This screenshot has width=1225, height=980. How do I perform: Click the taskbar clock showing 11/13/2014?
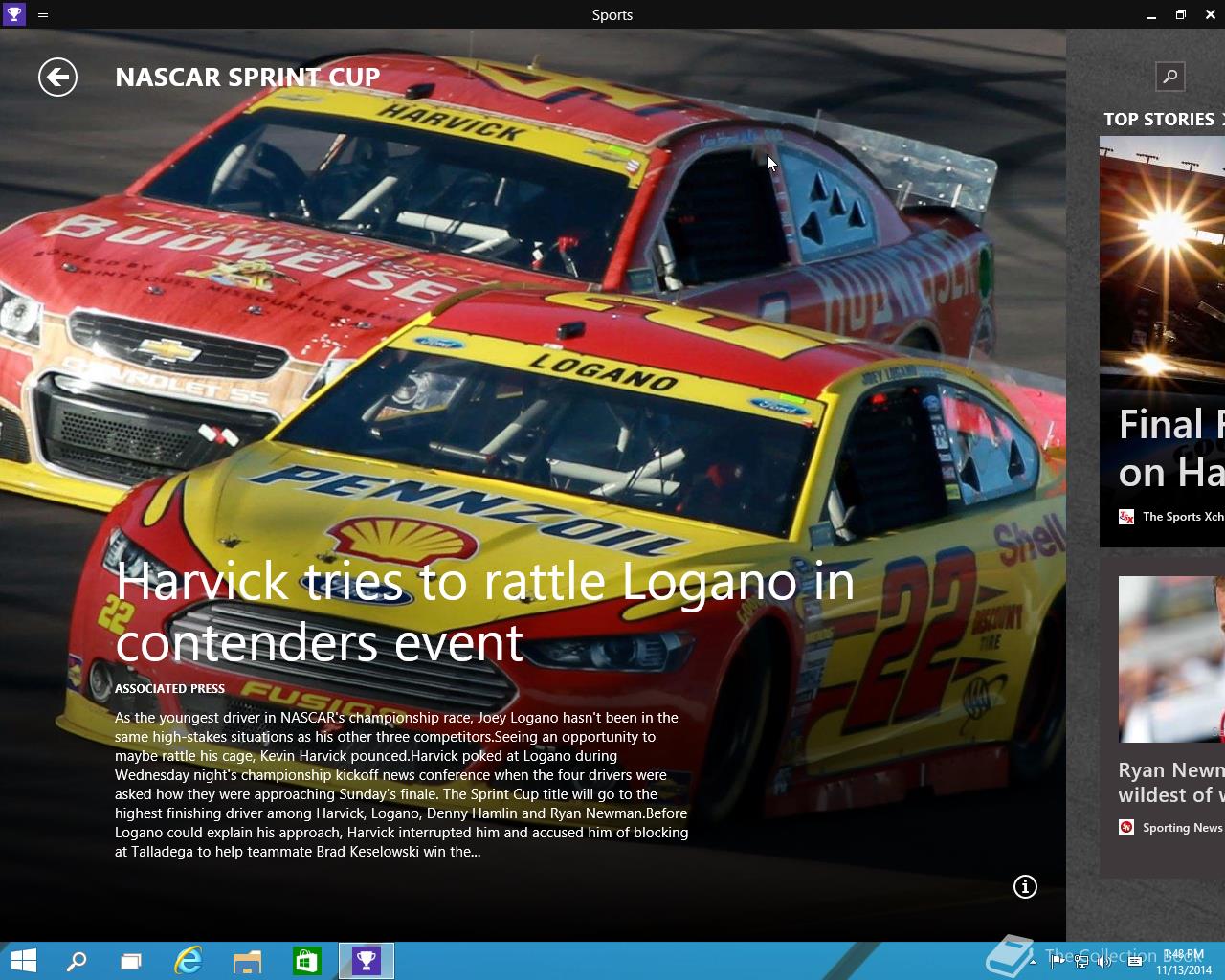[1184, 962]
